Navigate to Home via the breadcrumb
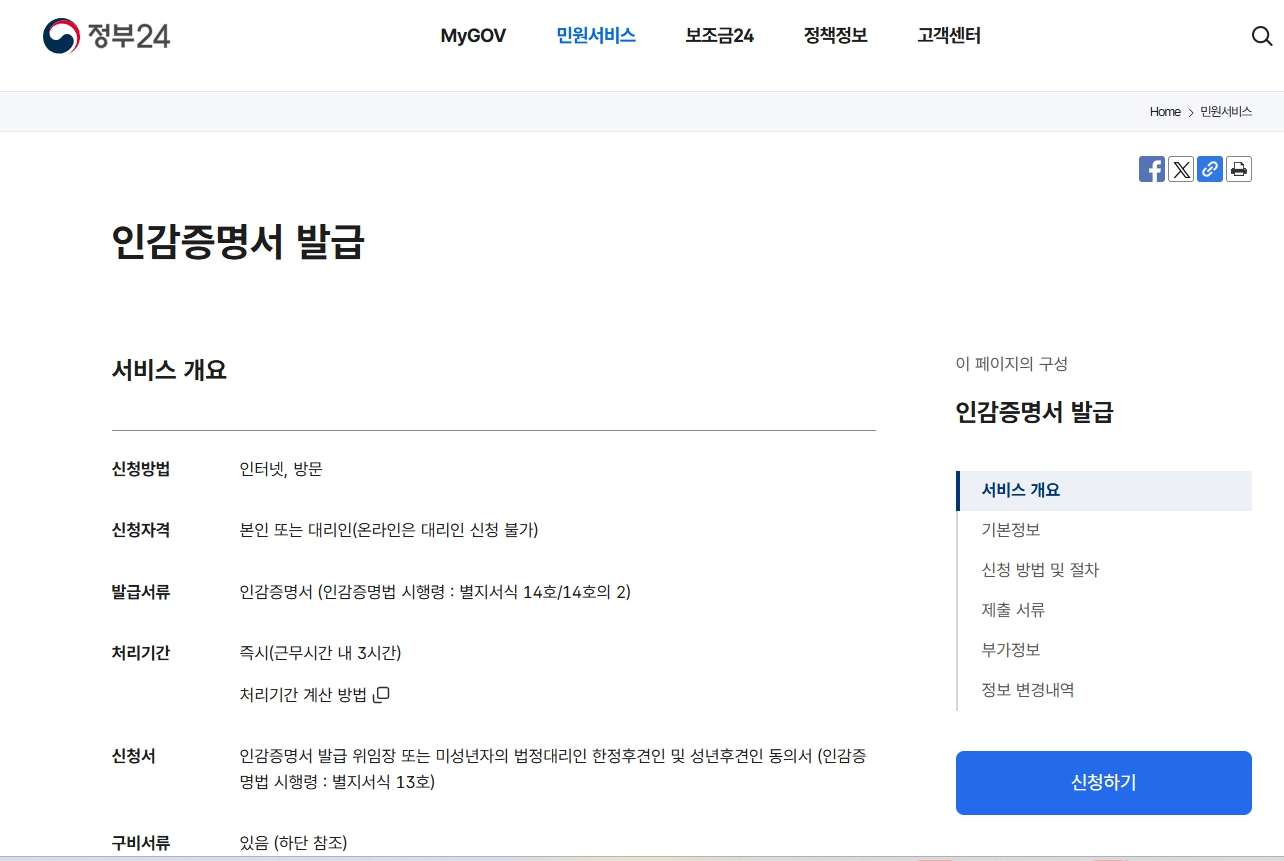Image resolution: width=1284 pixels, height=861 pixels. (x=1164, y=112)
